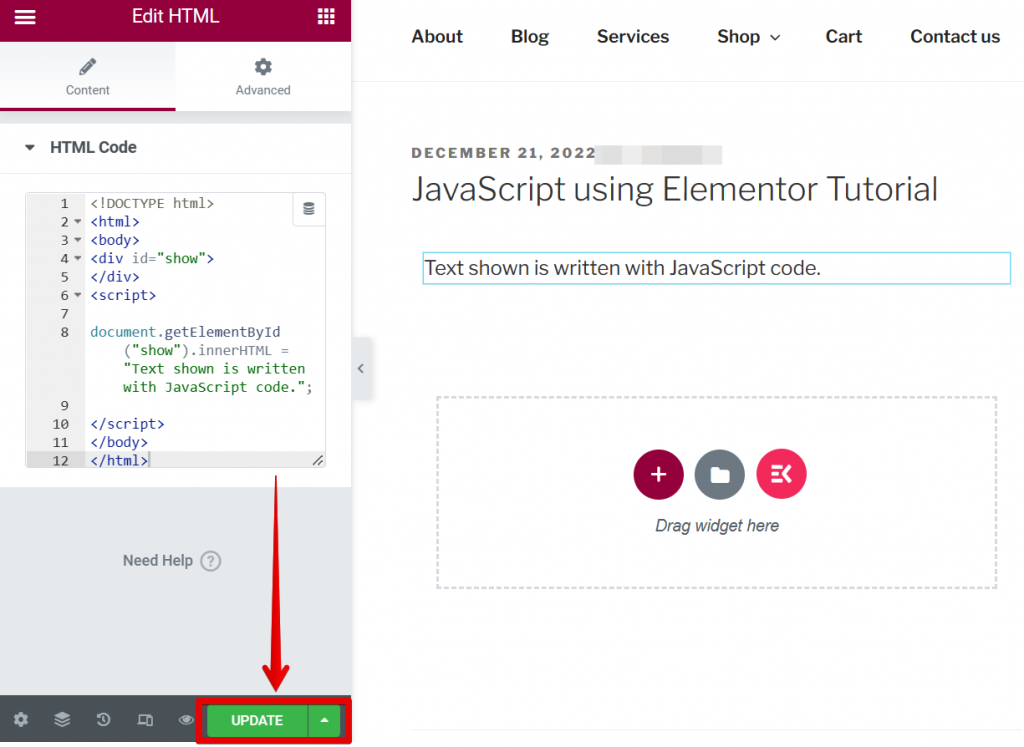Open the Elementor hamburger menu
The height and width of the screenshot is (747, 1024).
coord(25,15)
